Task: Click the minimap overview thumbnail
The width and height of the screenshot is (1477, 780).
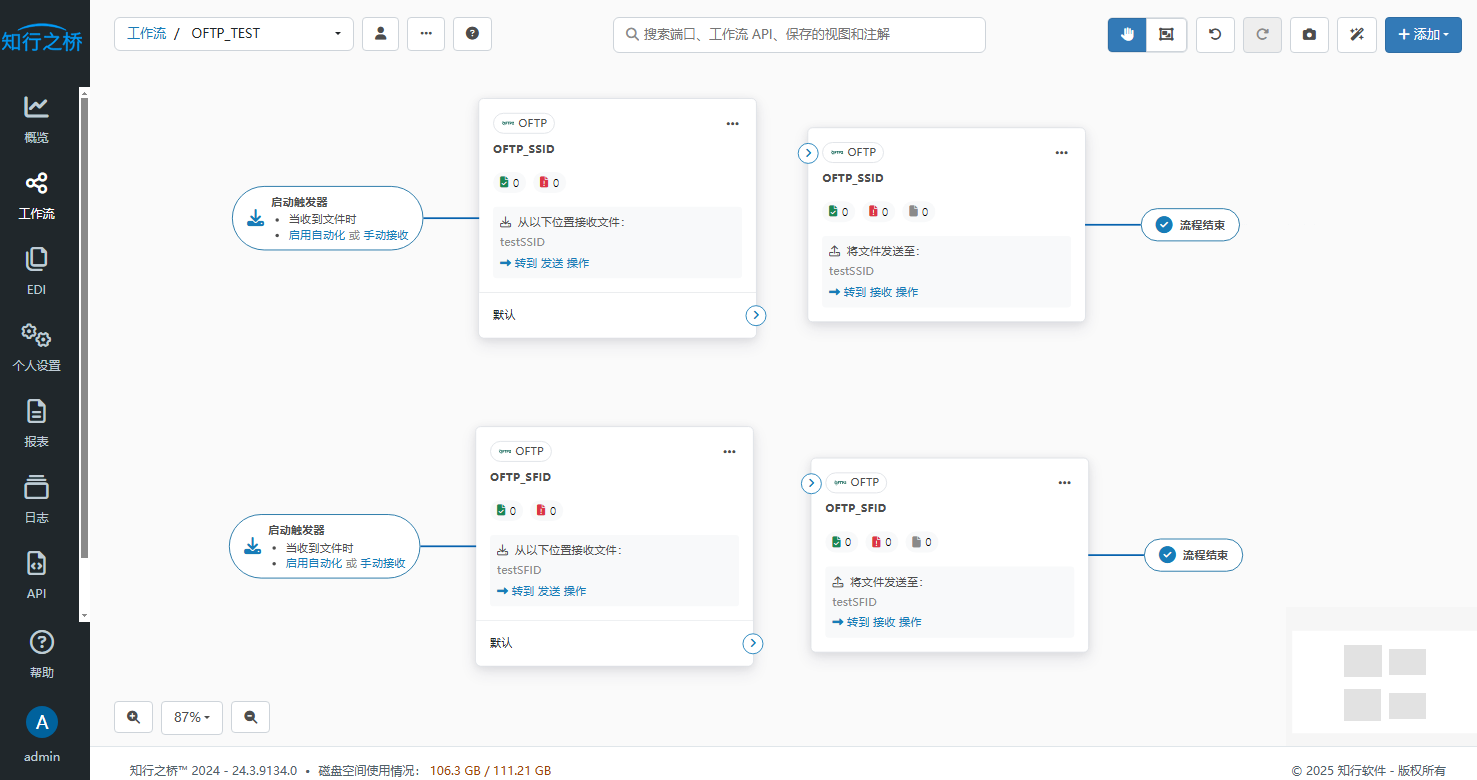Action: (x=1384, y=683)
